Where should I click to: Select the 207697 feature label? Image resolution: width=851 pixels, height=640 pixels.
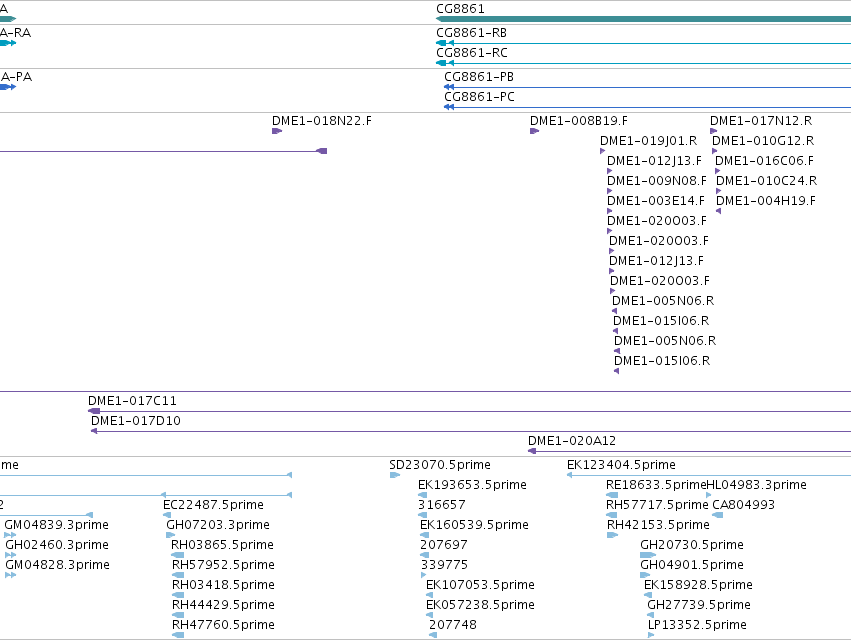coord(444,546)
